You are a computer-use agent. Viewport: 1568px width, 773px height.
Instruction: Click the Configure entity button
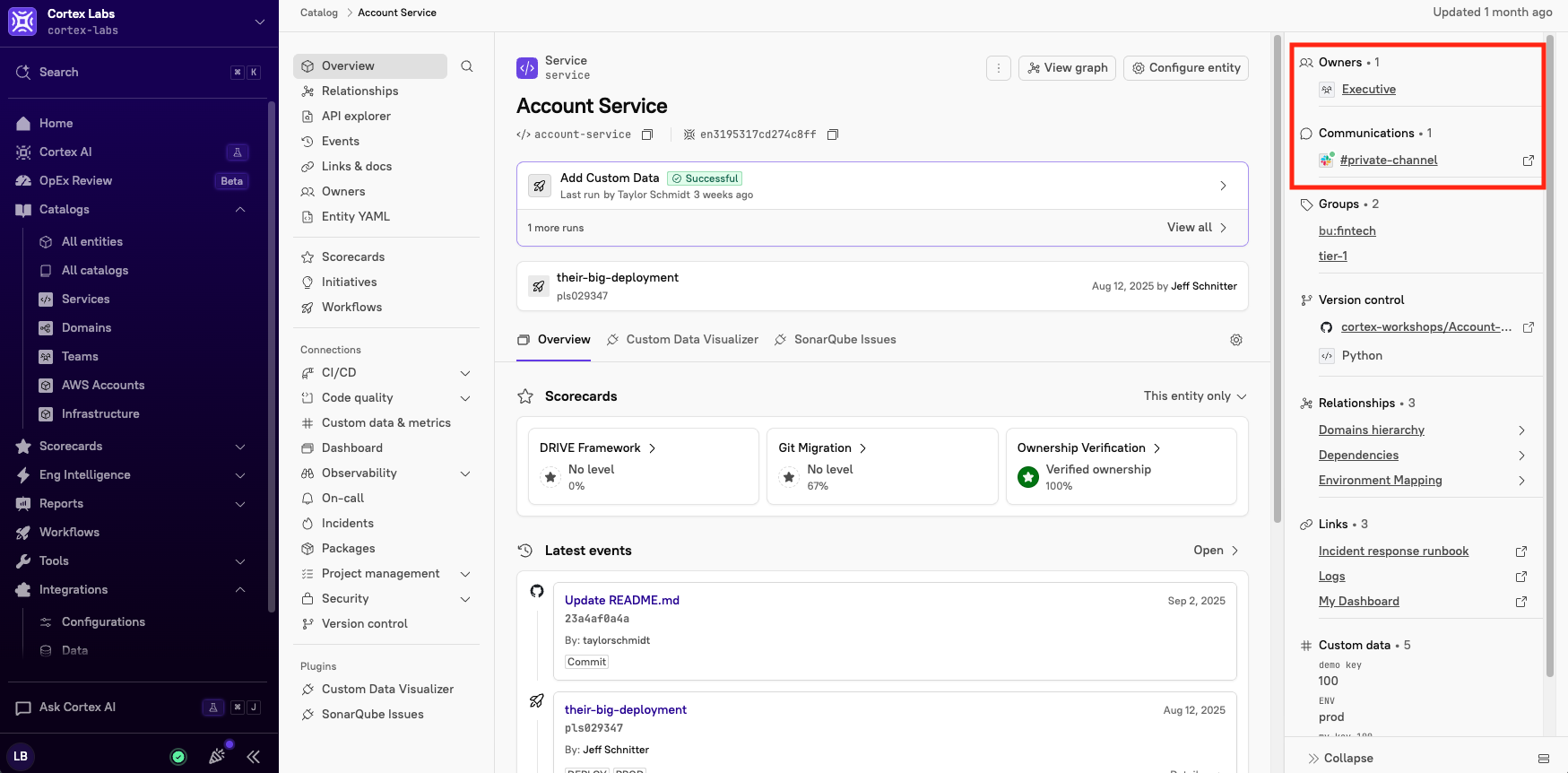(1186, 68)
